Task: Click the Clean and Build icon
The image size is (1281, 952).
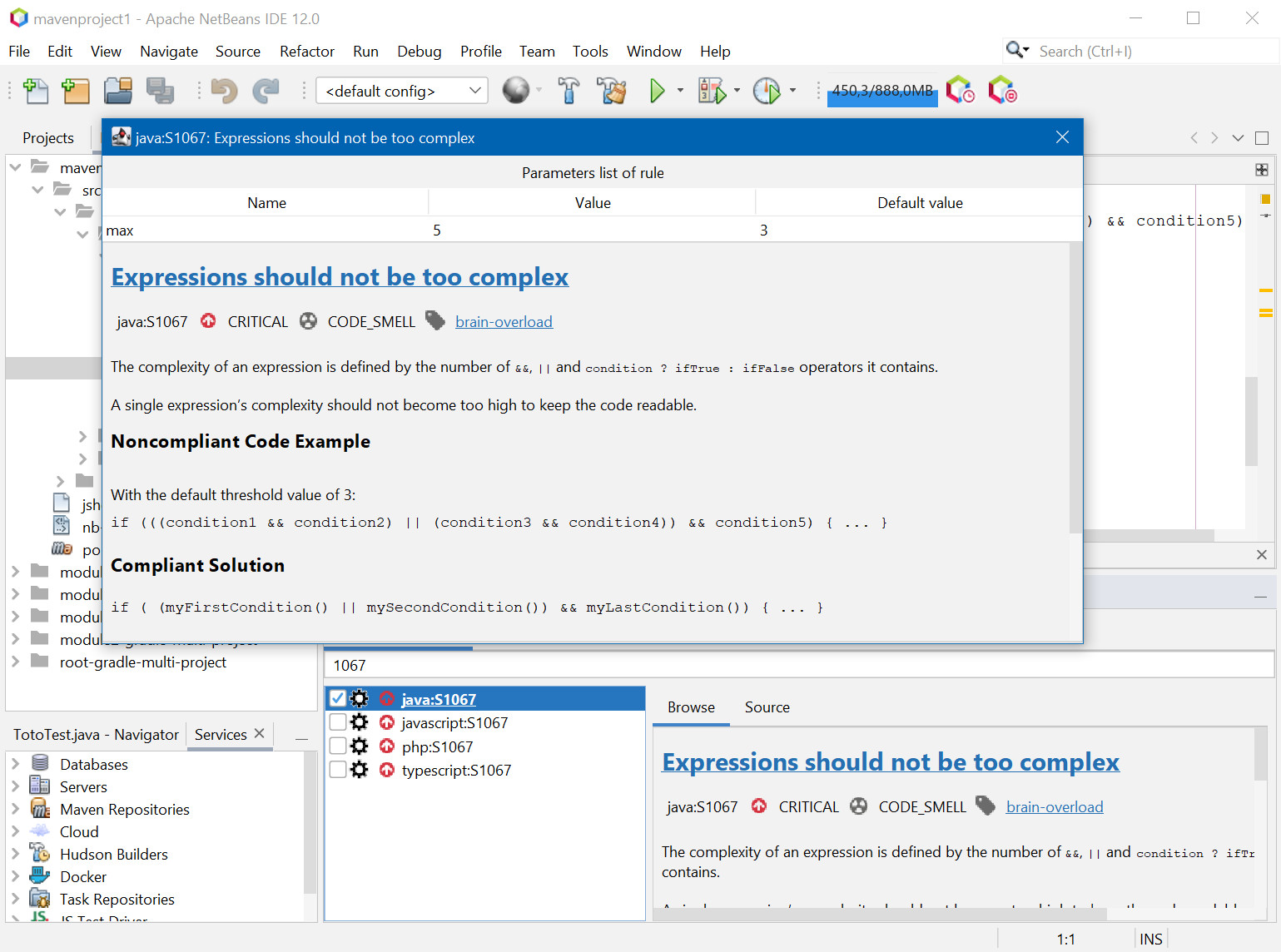Action: tap(612, 91)
